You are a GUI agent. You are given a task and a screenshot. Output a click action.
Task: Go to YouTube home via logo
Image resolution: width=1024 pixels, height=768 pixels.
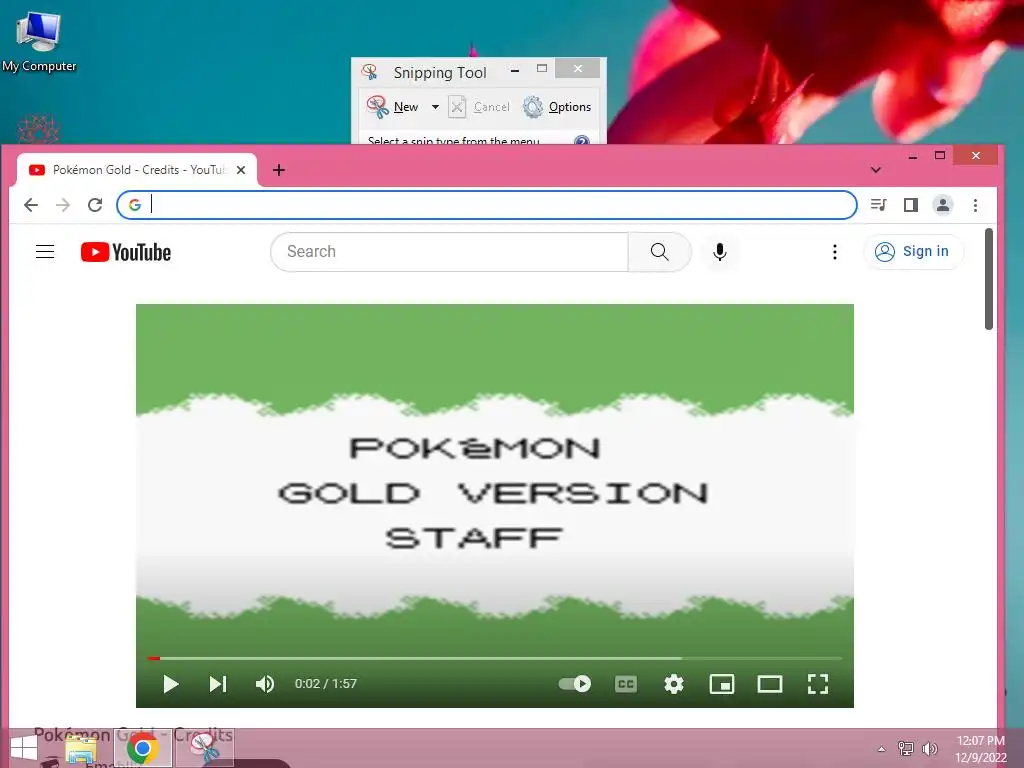click(126, 252)
